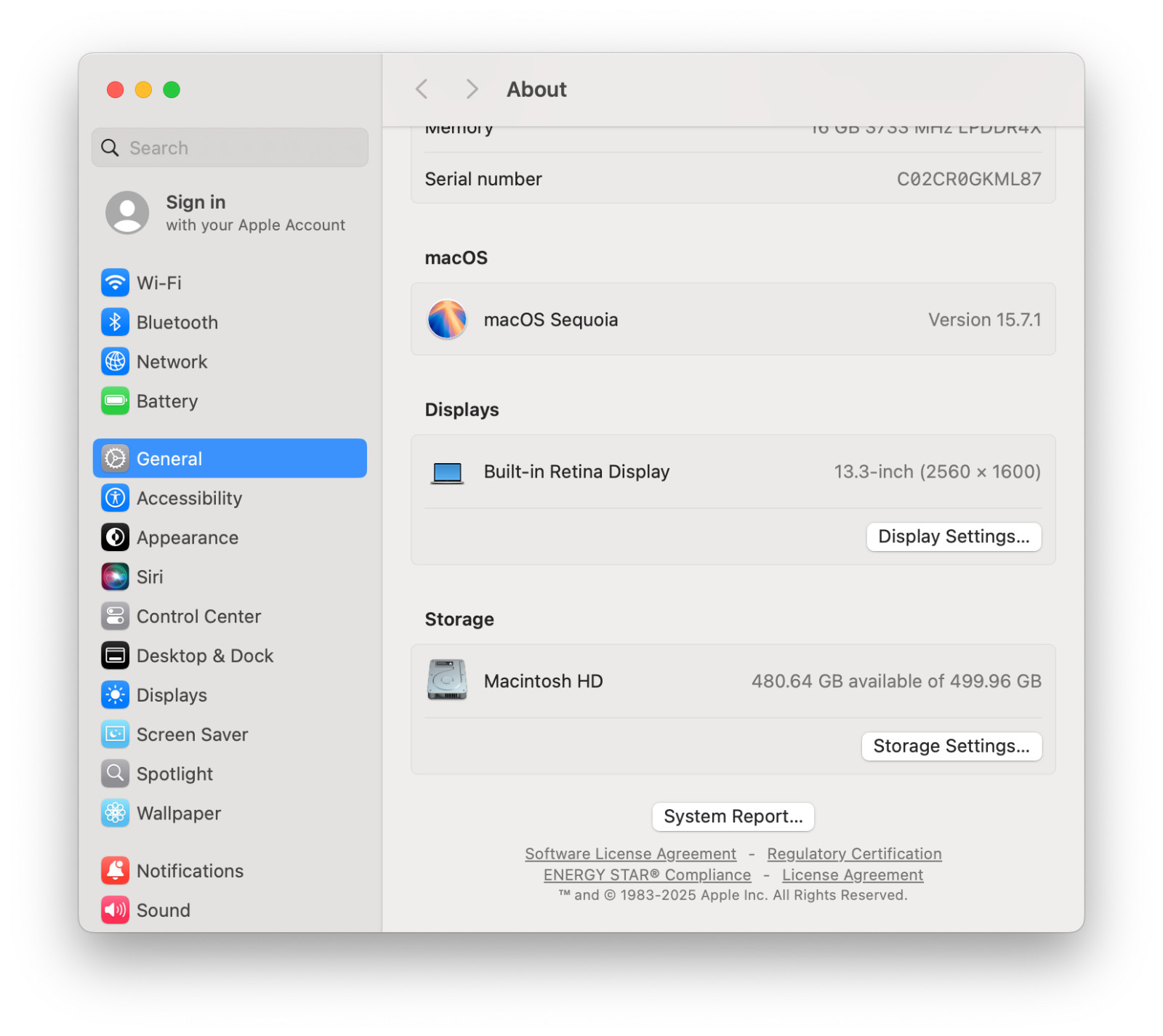Click the Serial number label

pos(483,179)
